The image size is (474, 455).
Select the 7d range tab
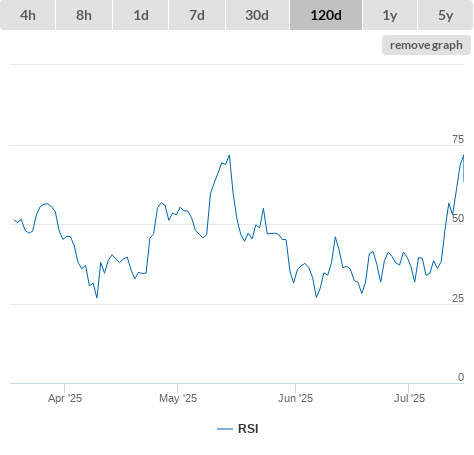(x=197, y=15)
